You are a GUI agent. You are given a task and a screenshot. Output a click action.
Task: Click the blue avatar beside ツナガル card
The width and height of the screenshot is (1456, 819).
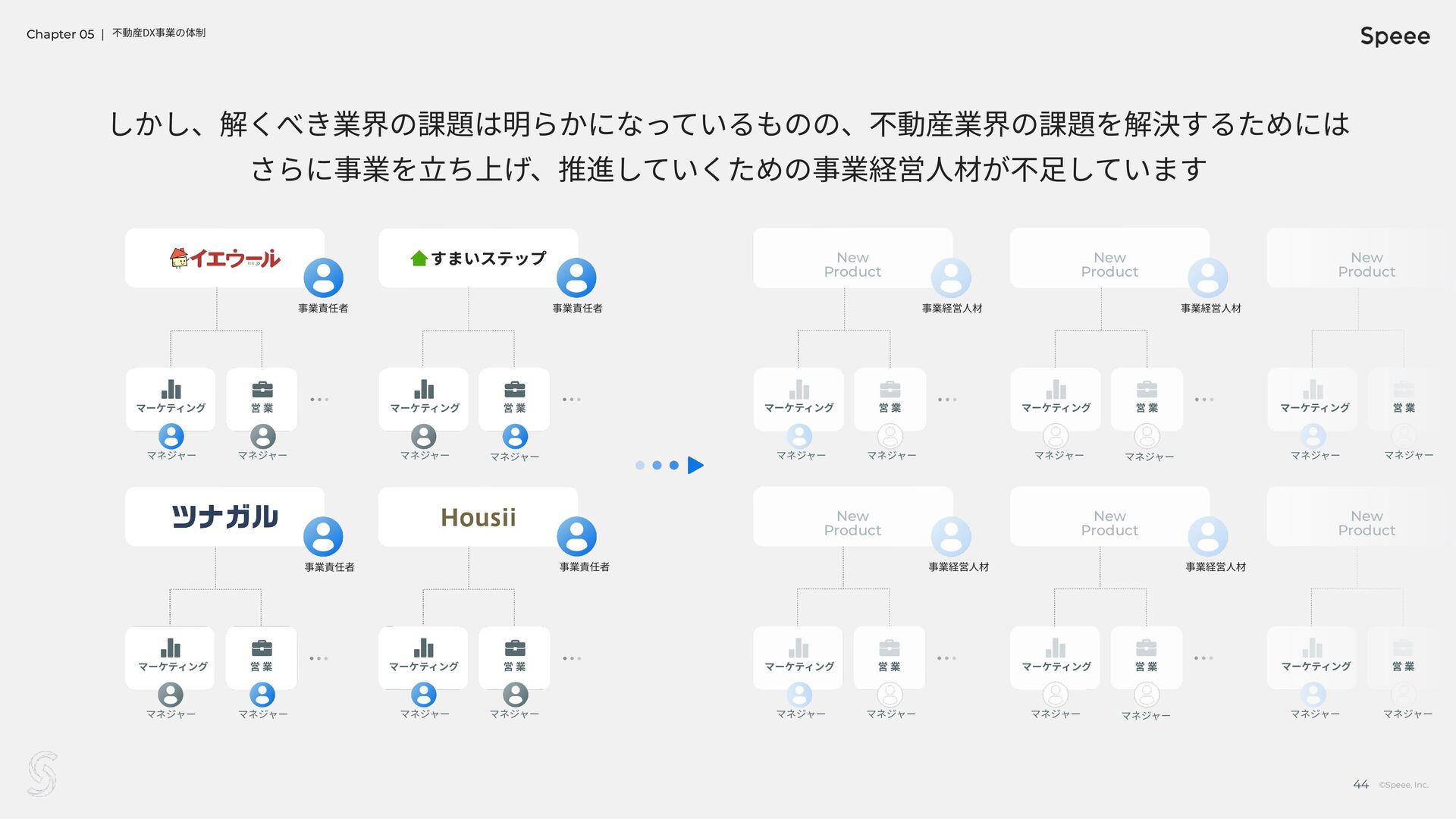323,537
